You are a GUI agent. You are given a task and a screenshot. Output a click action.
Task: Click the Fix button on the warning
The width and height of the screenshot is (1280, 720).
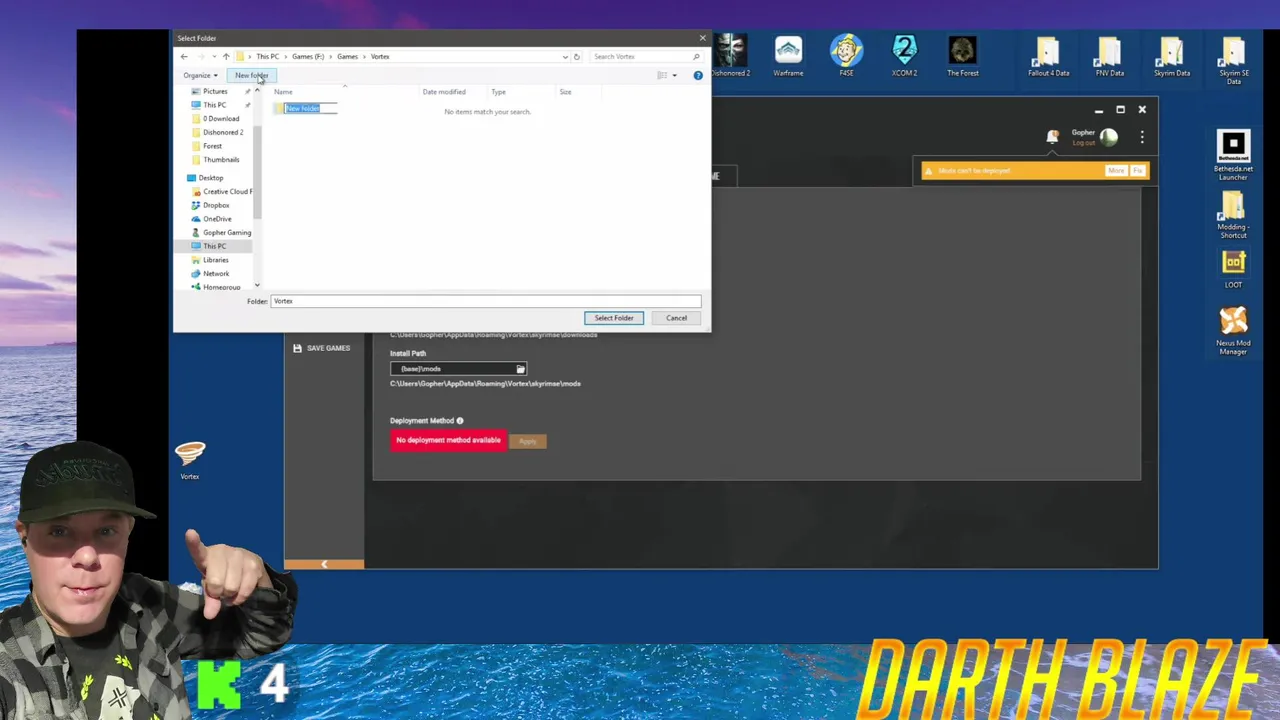tap(1137, 171)
